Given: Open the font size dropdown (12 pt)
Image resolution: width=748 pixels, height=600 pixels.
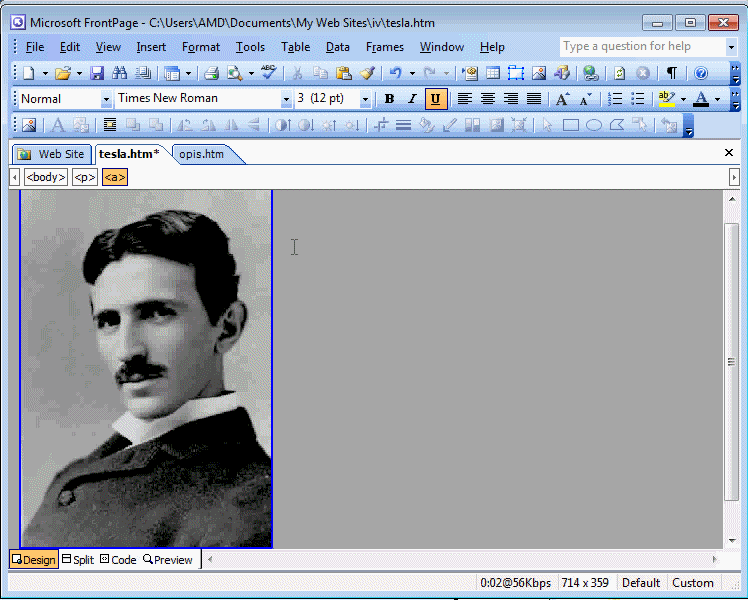Looking at the screenshot, I should [x=365, y=99].
